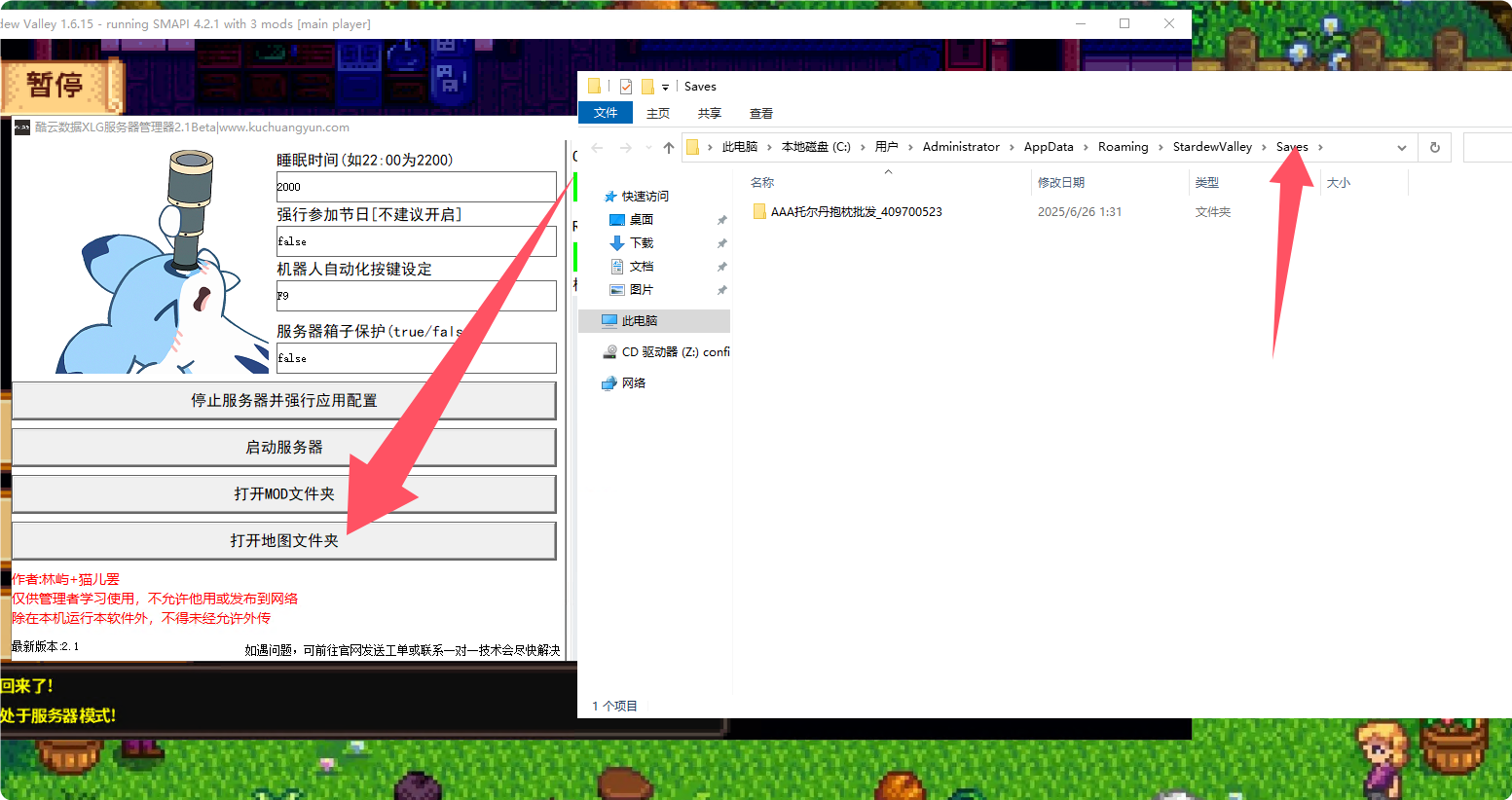Click folder icon of AAA托尔丹抱枕批发 row

[x=759, y=211]
